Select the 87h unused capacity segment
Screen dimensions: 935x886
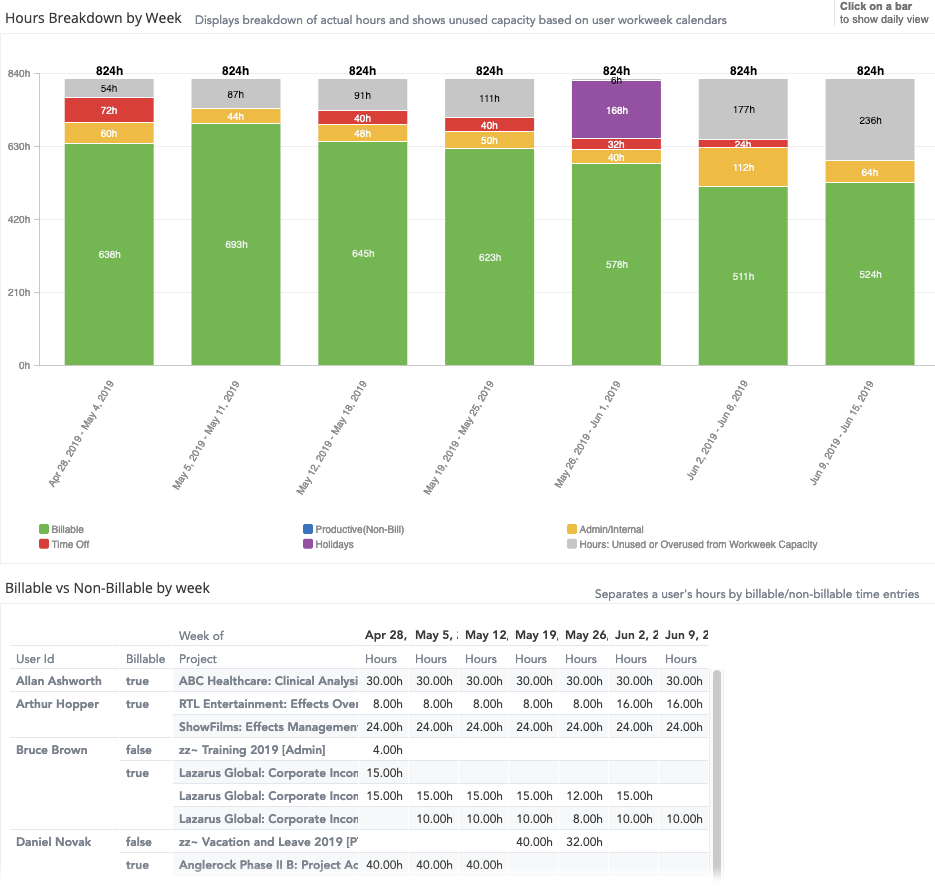point(236,94)
